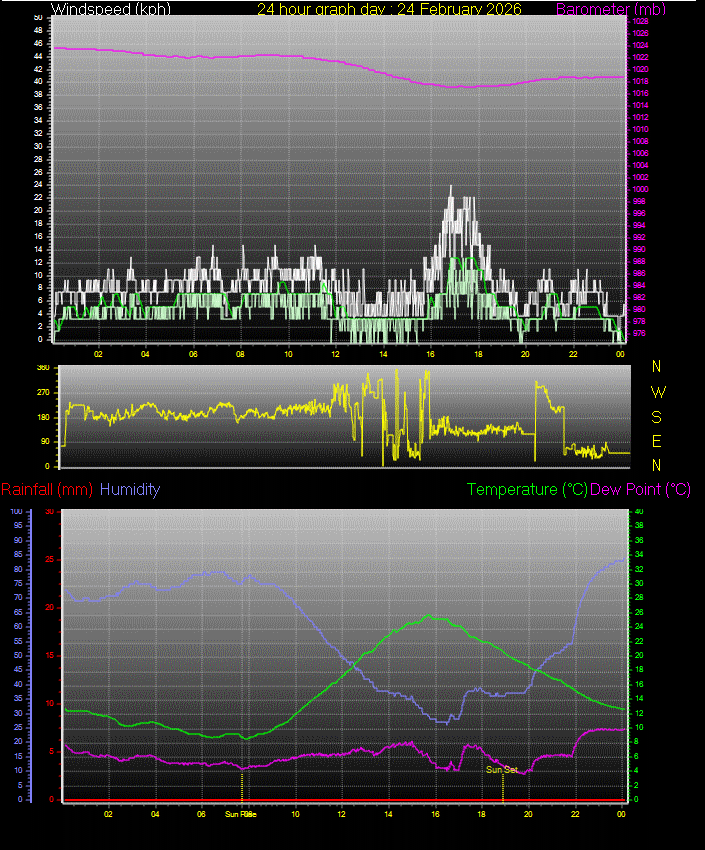Click the 'Windspeed (kph)' heading
Viewport: 705px width, 850px height.
pos(111,9)
